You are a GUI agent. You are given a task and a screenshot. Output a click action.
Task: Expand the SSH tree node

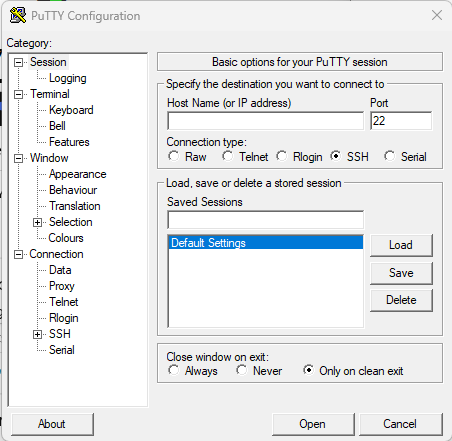[x=37, y=334]
